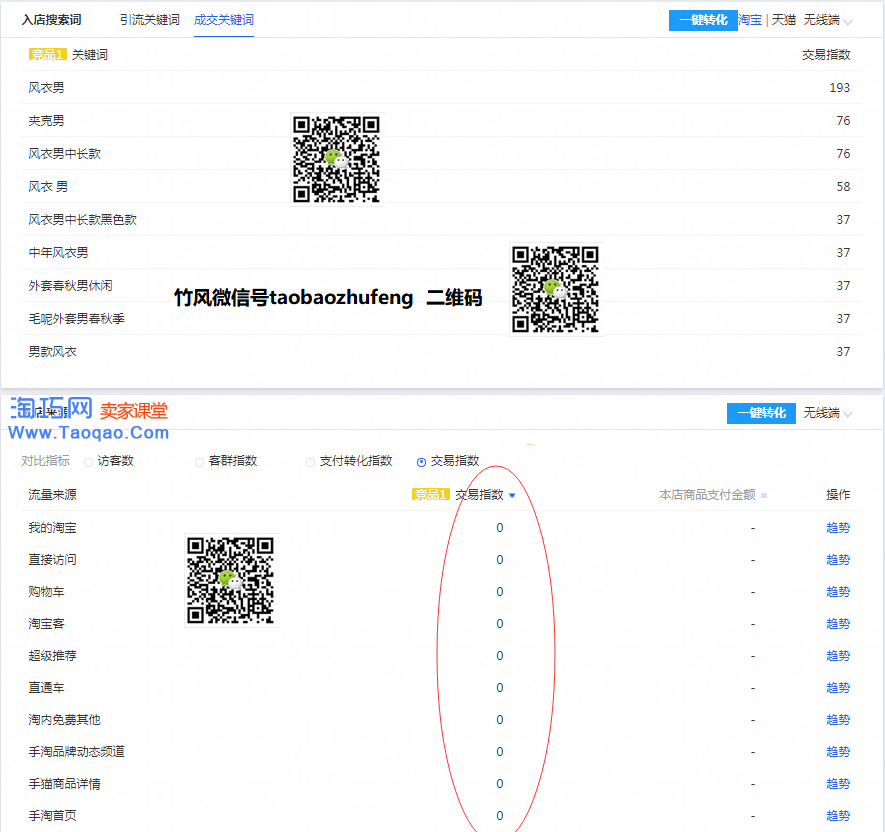
Task: Open 趋势 for 我的淘宝 row
Action: pos(838,528)
